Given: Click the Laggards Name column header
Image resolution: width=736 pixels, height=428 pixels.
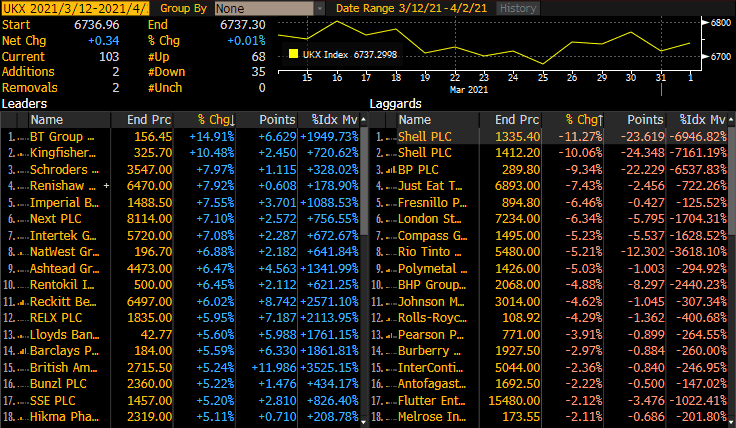Looking at the screenshot, I should pyautogui.click(x=437, y=120).
